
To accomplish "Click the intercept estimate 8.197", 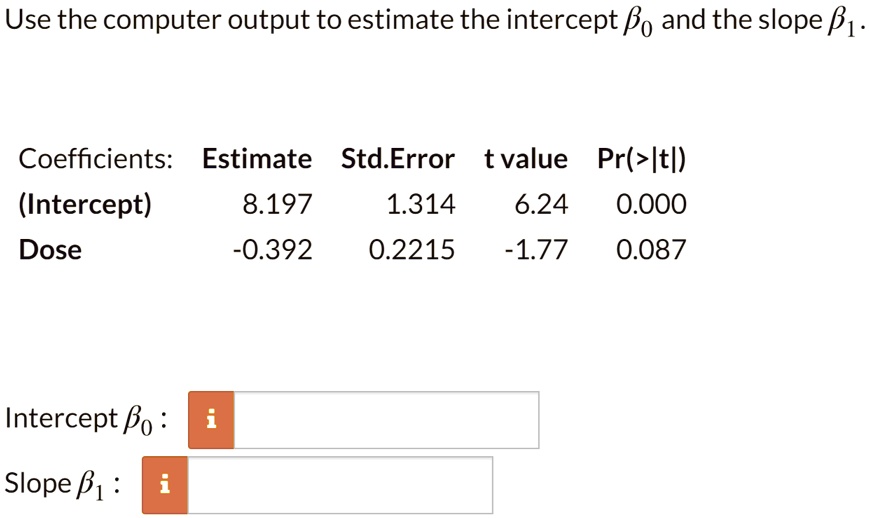I will click(x=278, y=205).
